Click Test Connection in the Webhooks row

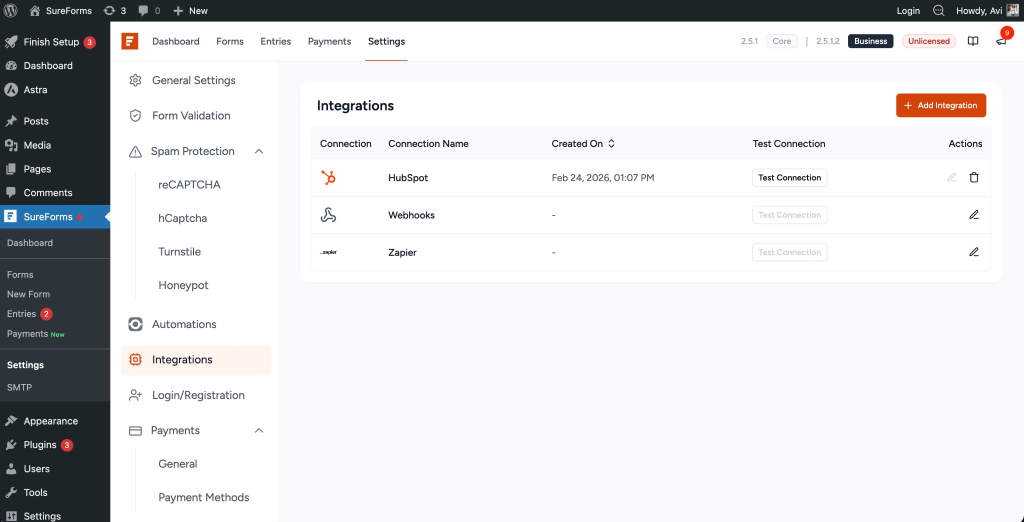click(x=790, y=215)
